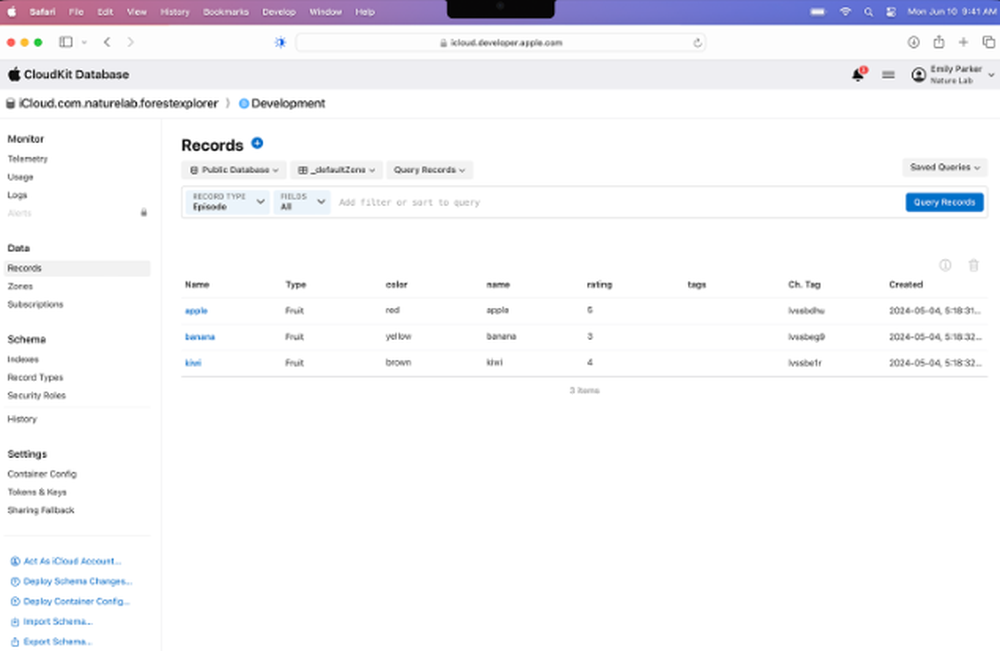Viewport: 1000px width, 651px height.
Task: Open the banana record link
Action: 200,337
